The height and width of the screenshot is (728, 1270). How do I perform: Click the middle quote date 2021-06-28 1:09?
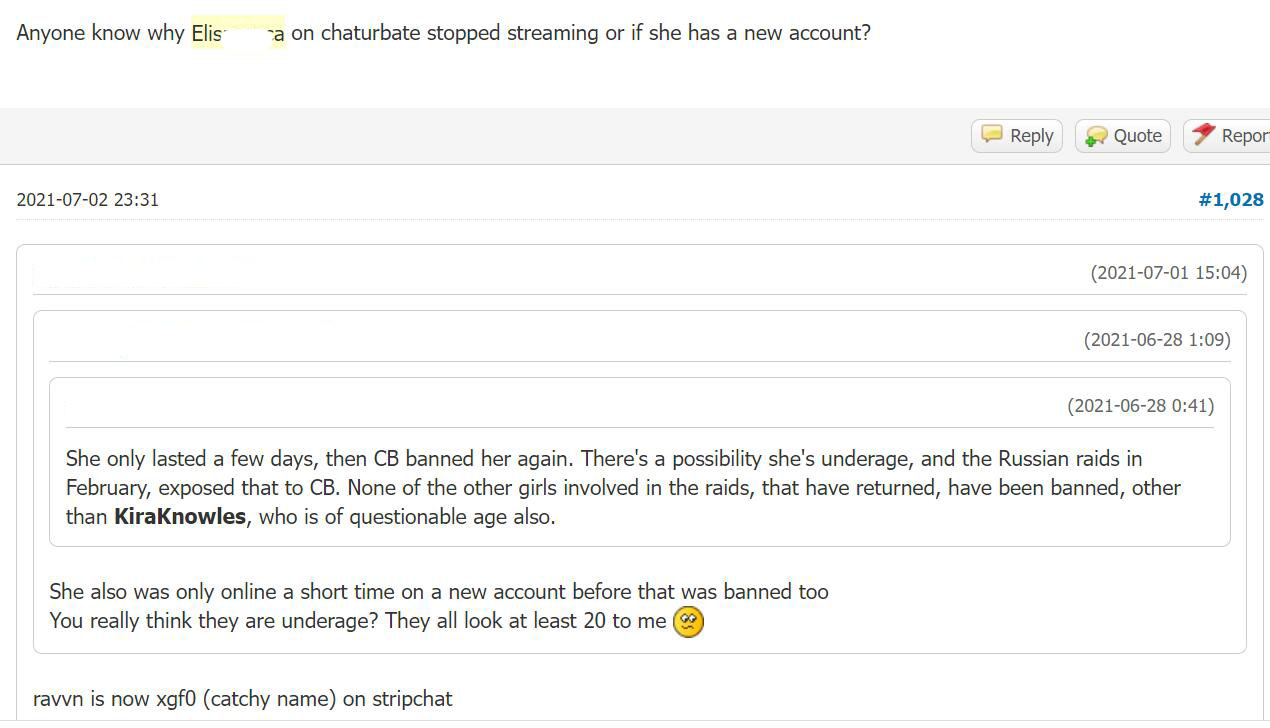pyautogui.click(x=1157, y=339)
